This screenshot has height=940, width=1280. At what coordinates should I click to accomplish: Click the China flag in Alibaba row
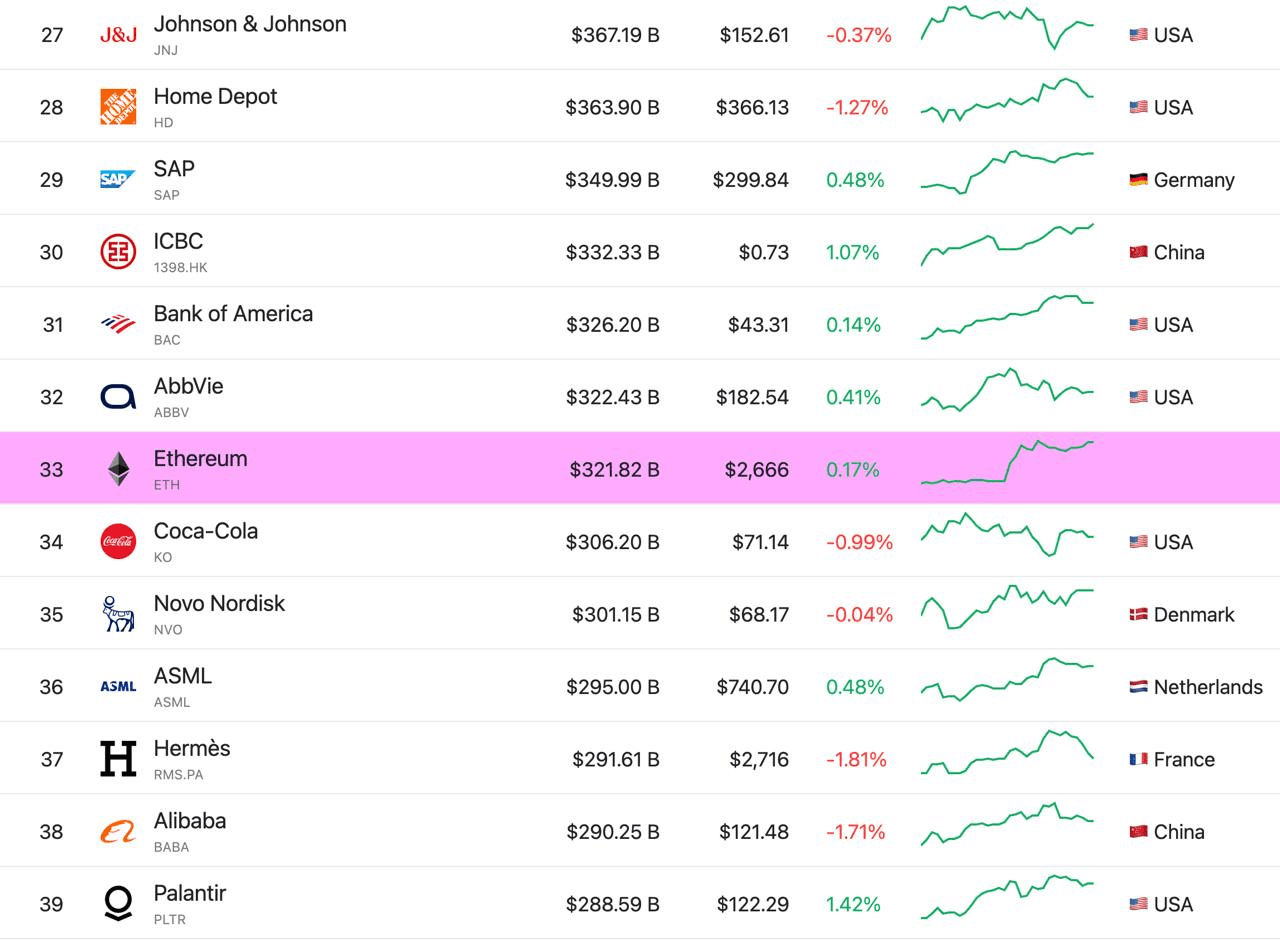coord(1138,831)
